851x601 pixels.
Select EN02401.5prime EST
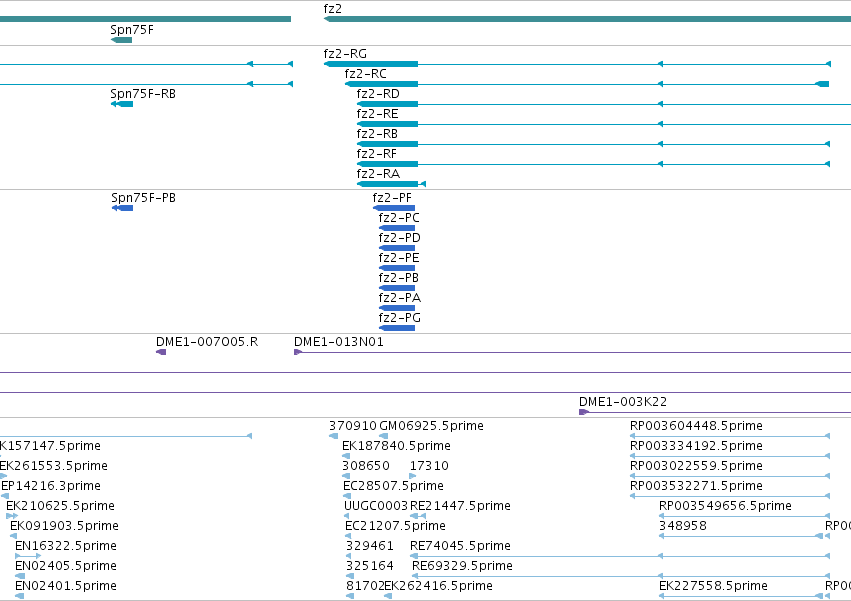click(20, 596)
